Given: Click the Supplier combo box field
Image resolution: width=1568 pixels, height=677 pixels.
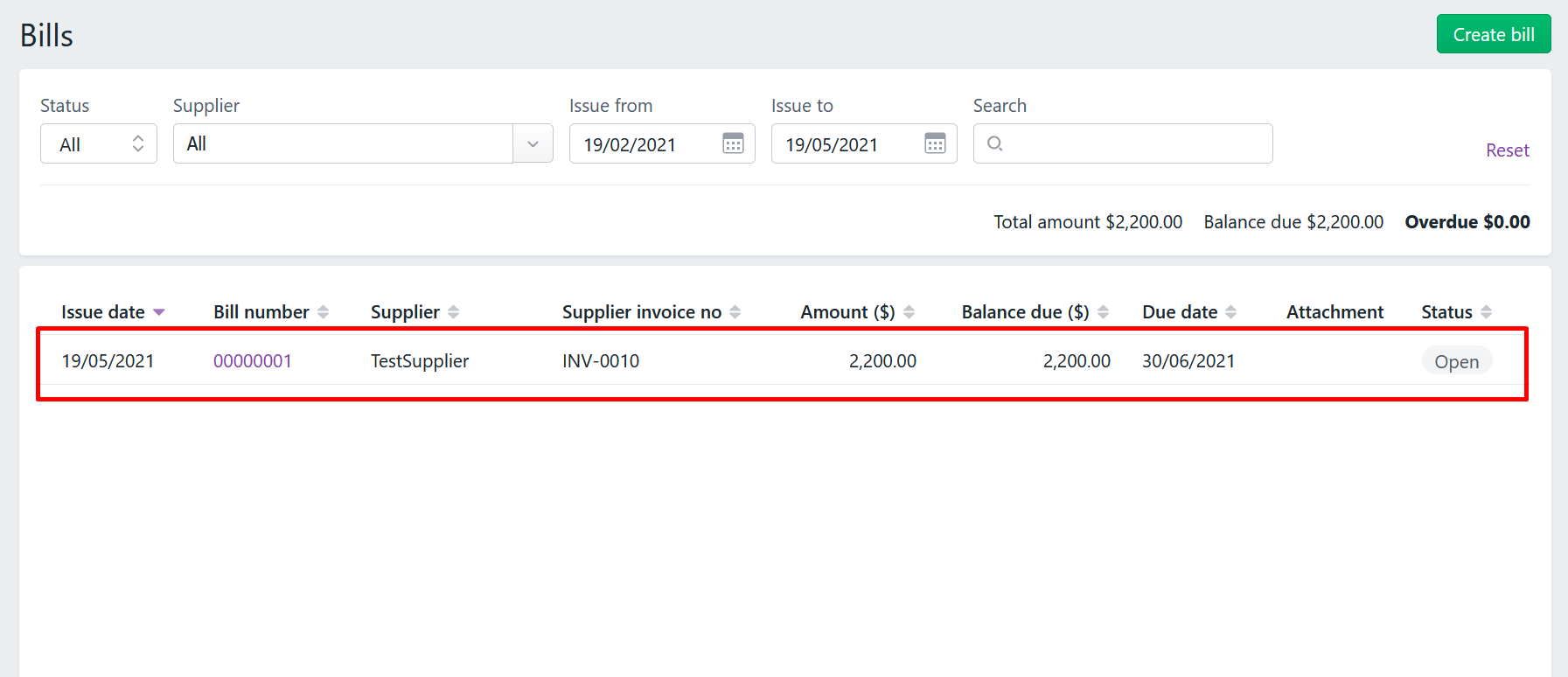Looking at the screenshot, I should point(363,143).
